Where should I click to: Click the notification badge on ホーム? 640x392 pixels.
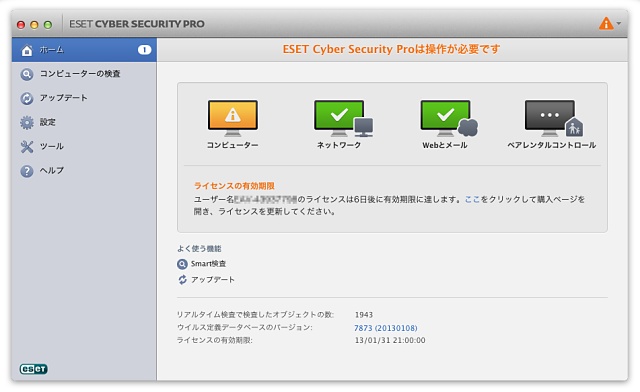144,50
